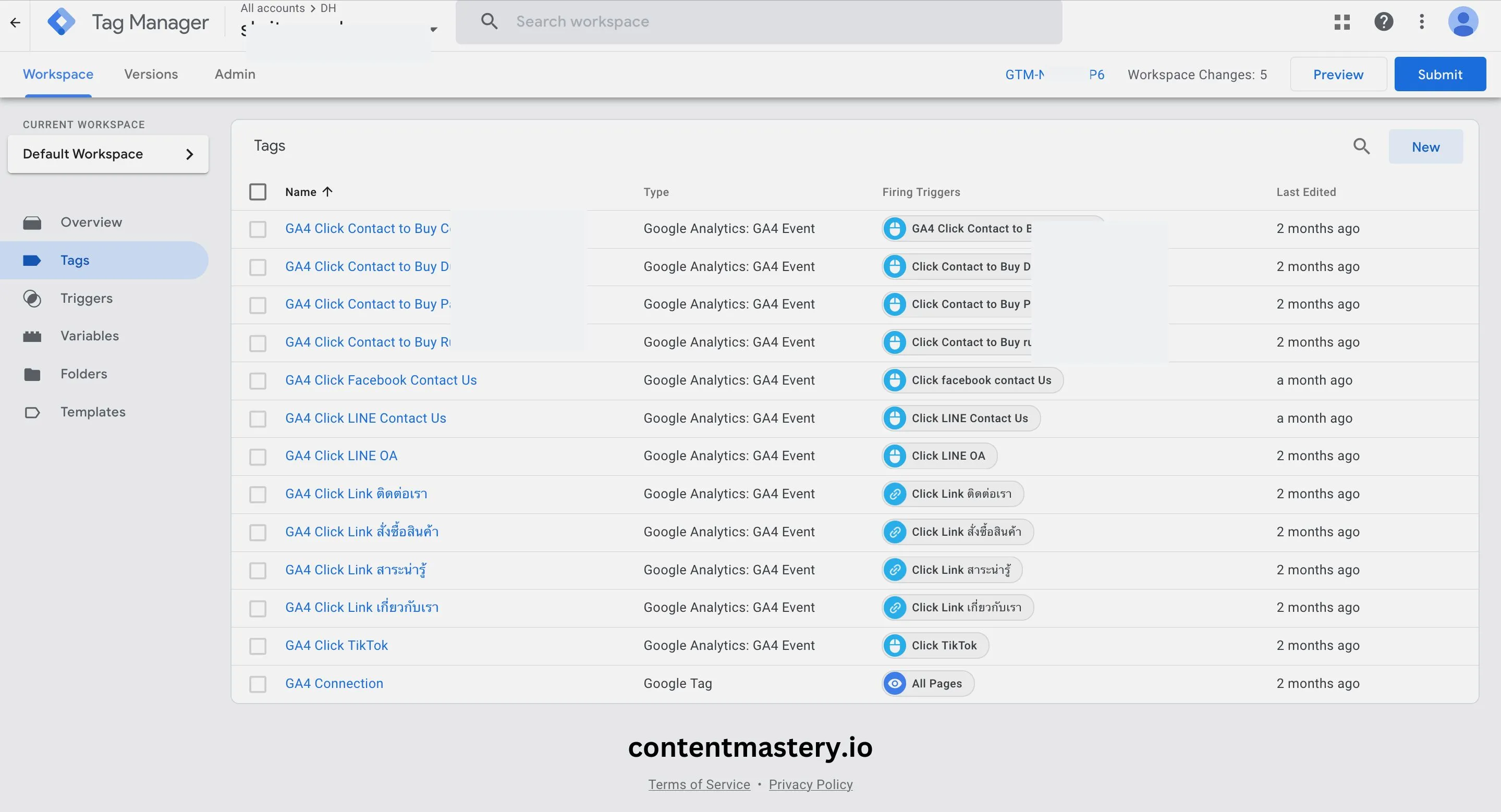Open the Google apps grid
The image size is (1501, 812).
[1342, 22]
